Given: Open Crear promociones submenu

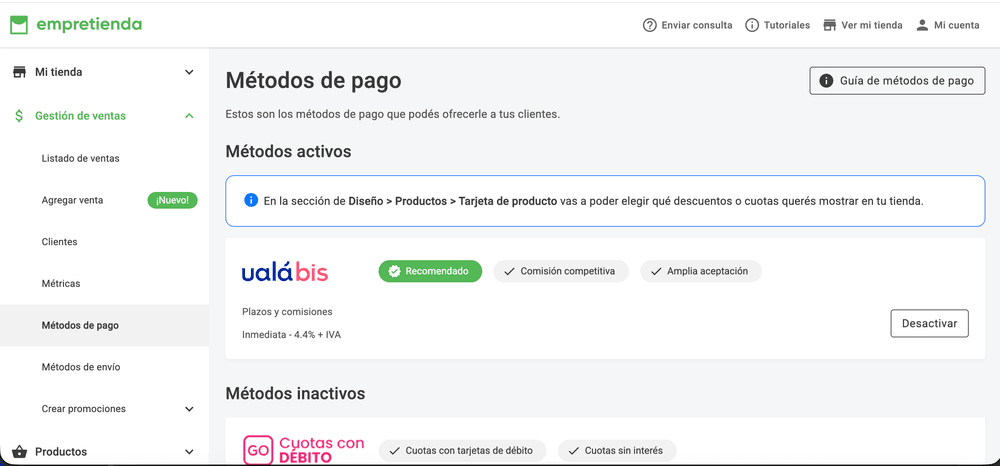Looking at the screenshot, I should pos(84,409).
